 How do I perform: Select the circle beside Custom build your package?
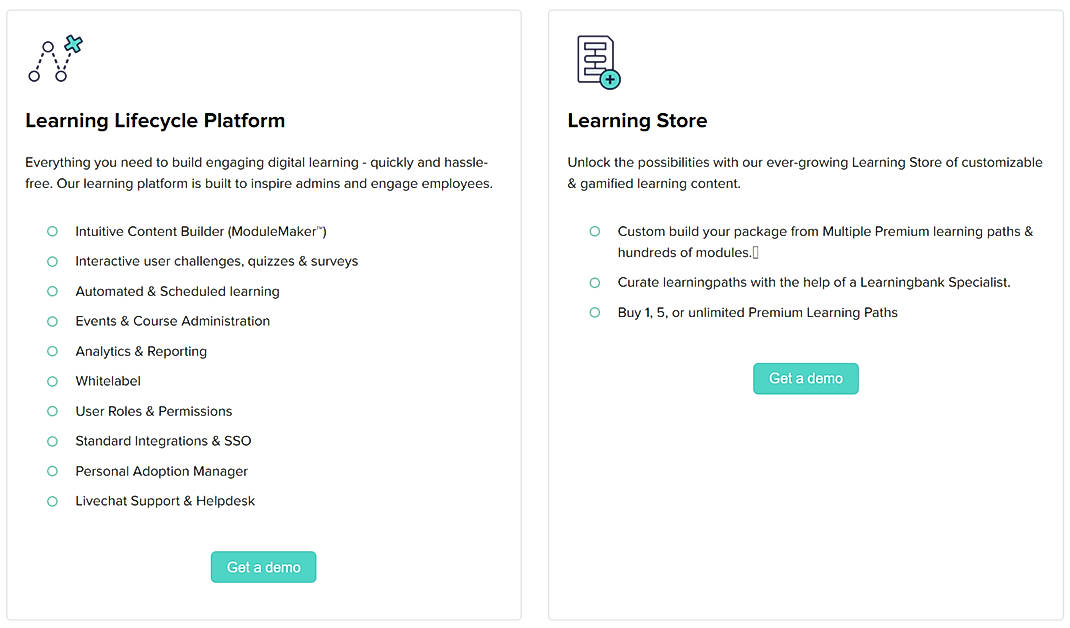594,231
